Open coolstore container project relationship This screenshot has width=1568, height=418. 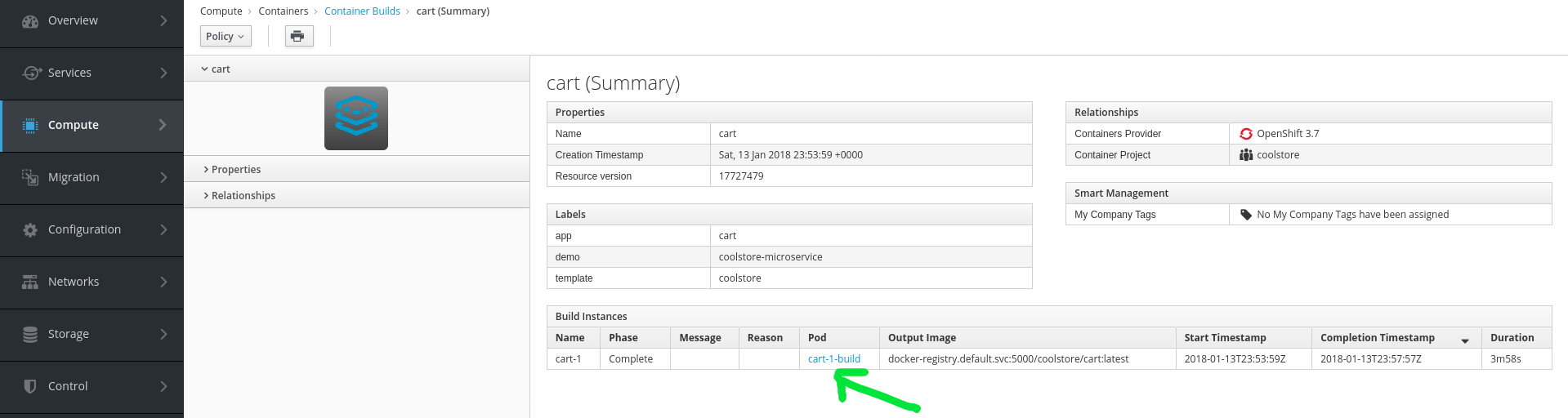[x=1278, y=155]
